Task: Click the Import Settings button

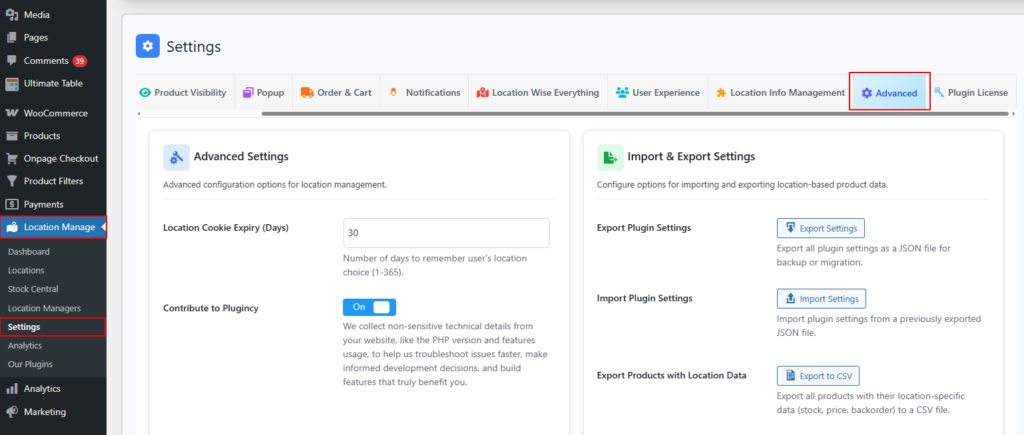Action: tap(821, 298)
